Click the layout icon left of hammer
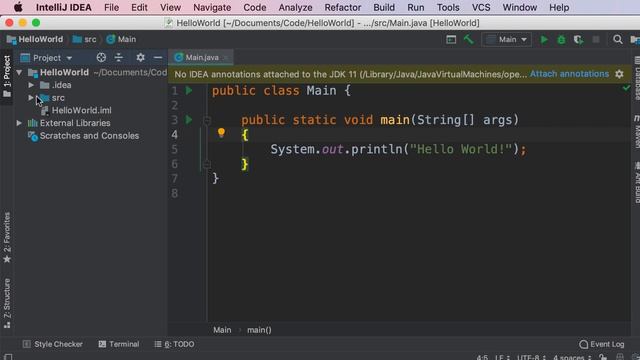 pos(451,40)
